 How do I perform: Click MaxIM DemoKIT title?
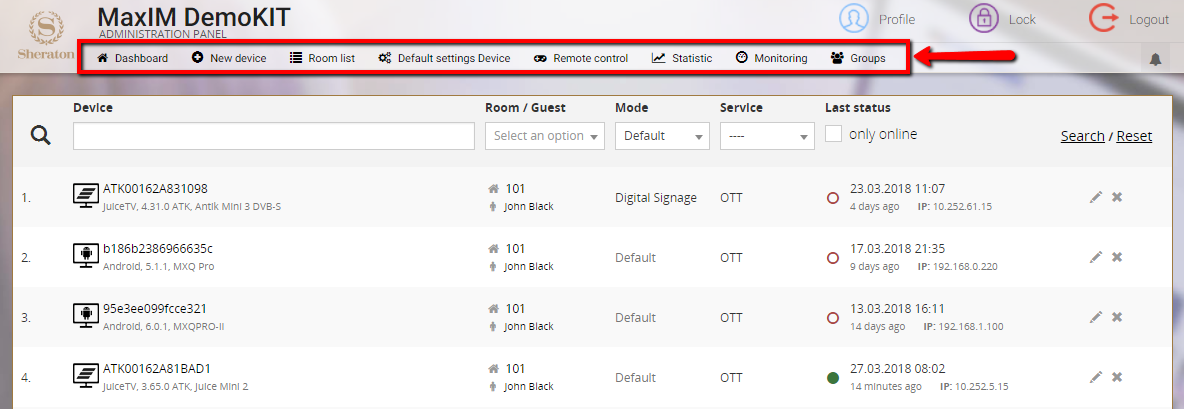pyautogui.click(x=194, y=17)
